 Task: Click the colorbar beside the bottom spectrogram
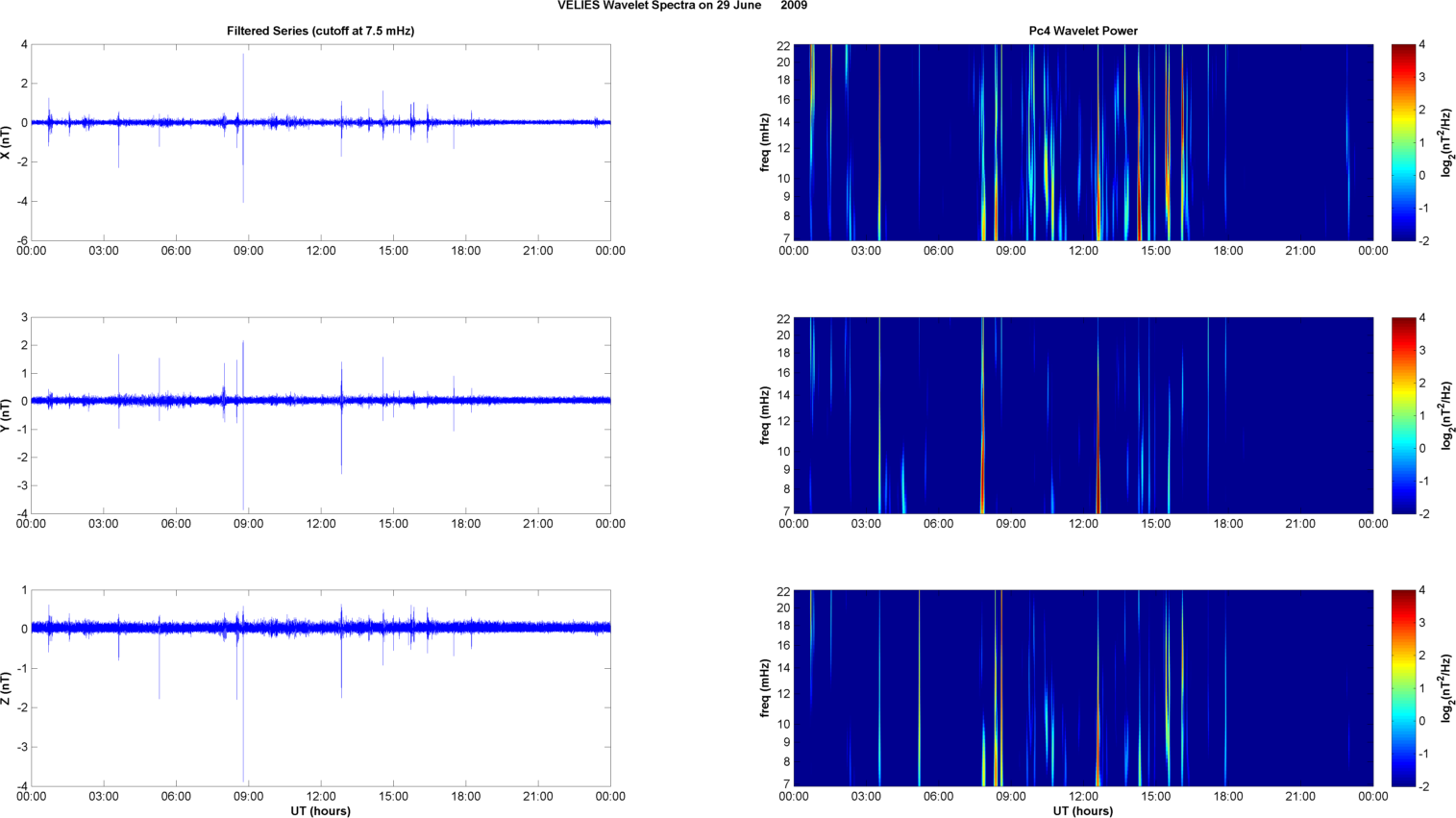1403,688
